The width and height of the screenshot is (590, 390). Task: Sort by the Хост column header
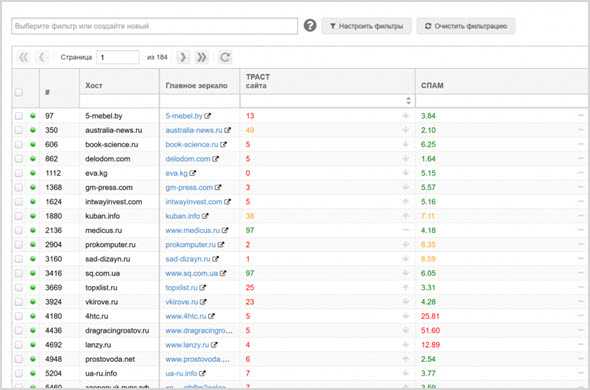click(94, 85)
